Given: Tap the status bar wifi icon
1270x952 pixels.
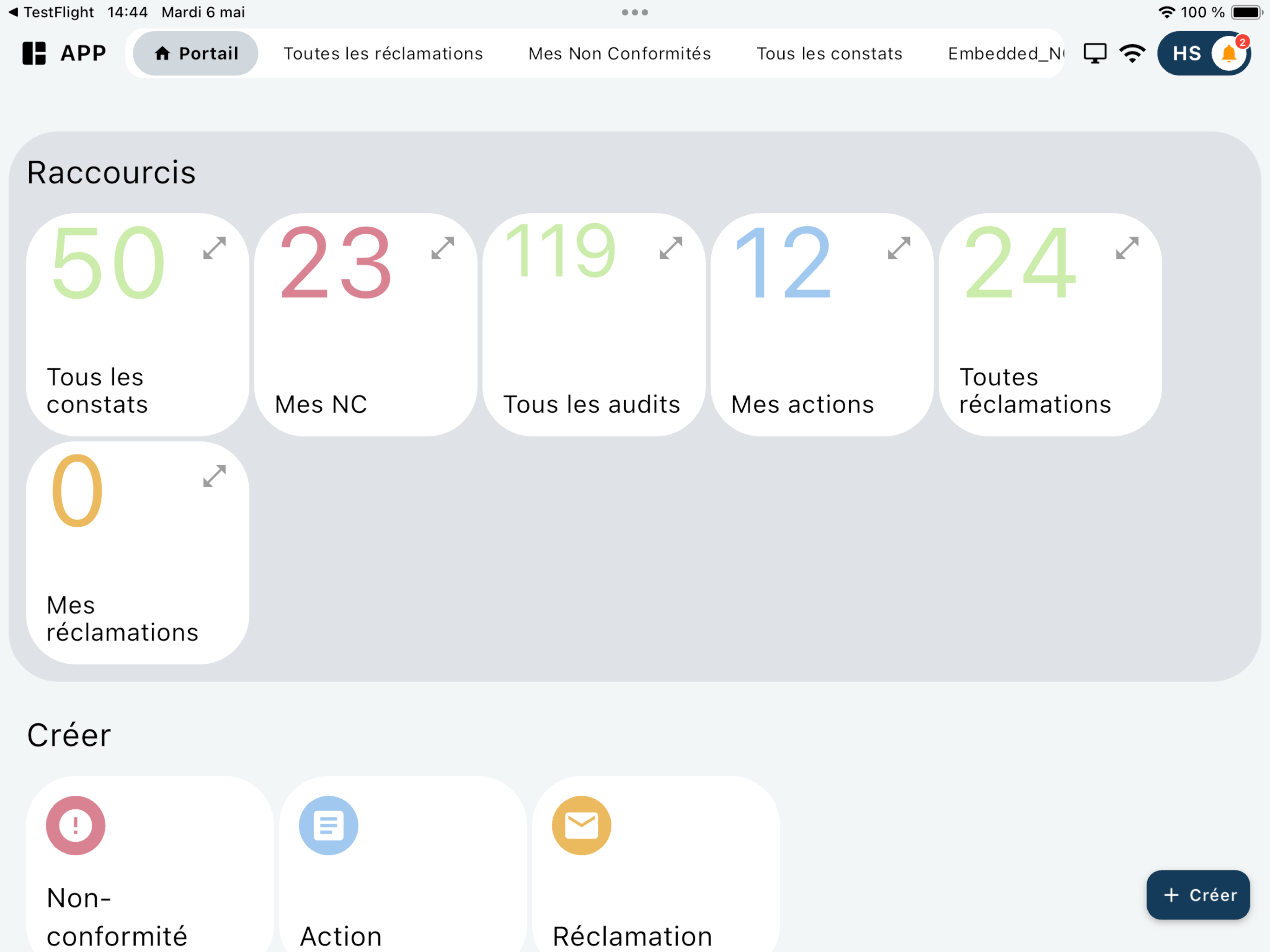Looking at the screenshot, I should 1166,12.
